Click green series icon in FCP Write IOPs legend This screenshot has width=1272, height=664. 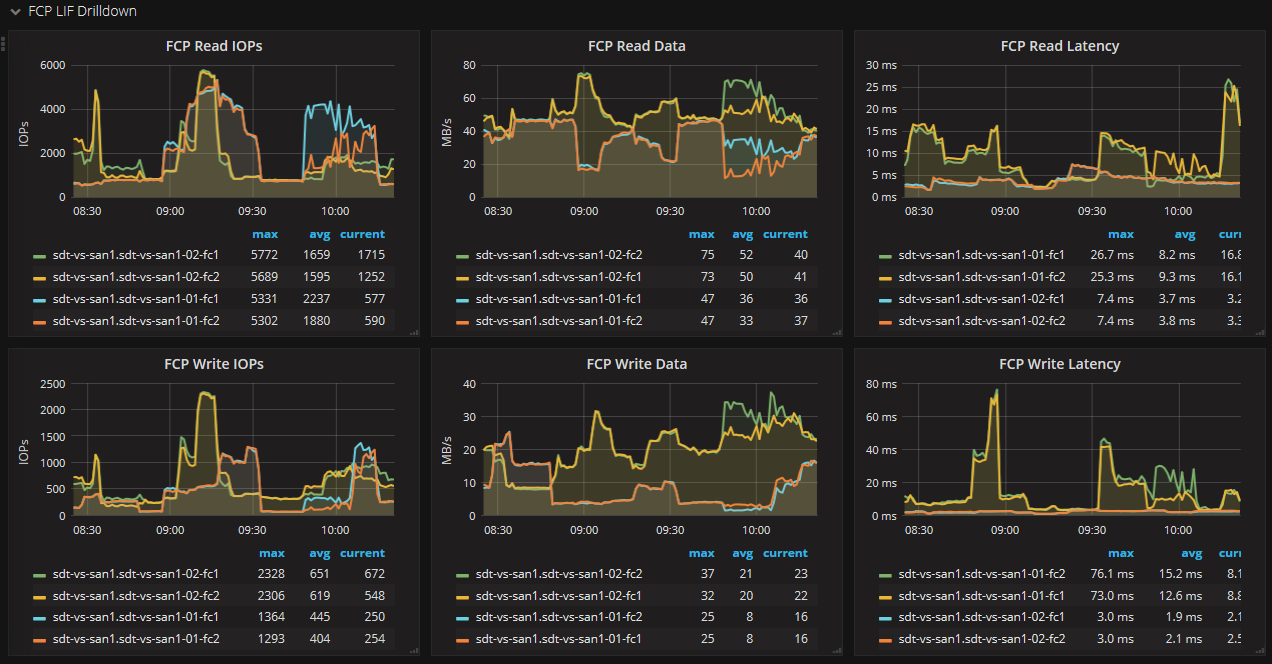[39, 575]
